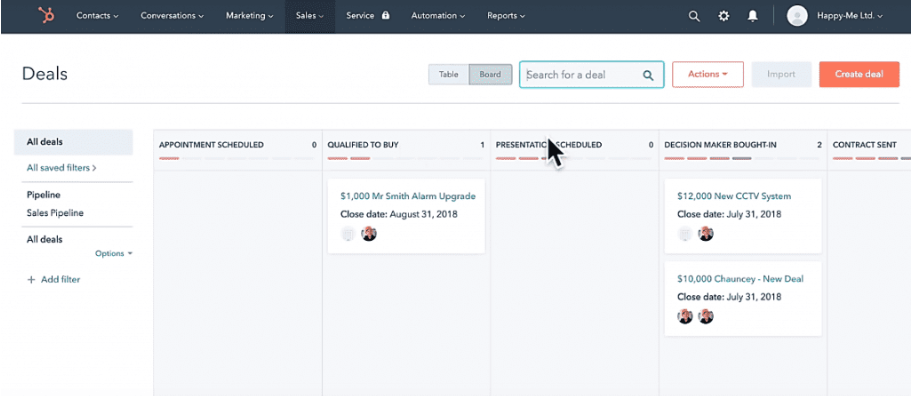Image resolution: width=912 pixels, height=396 pixels.
Task: Open $12,000 New CCTV System deal
Action: coord(734,196)
